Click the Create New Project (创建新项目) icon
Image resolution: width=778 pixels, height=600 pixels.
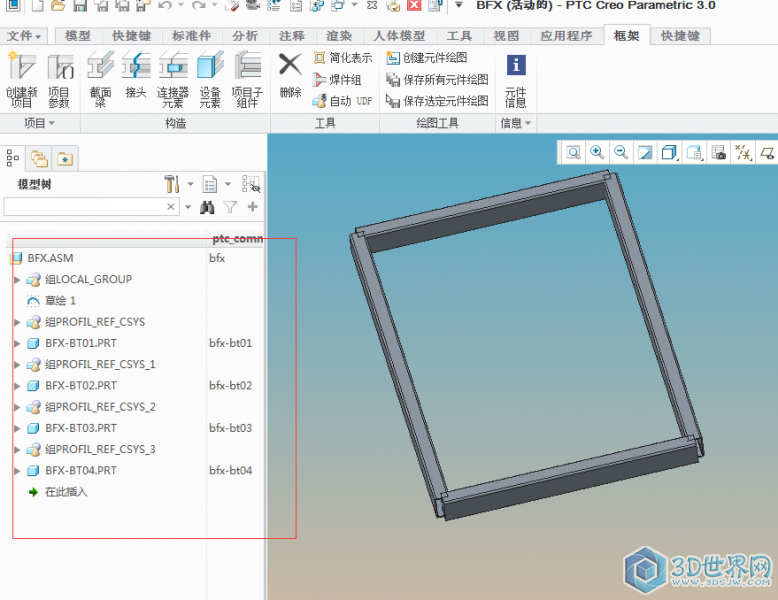click(x=21, y=78)
